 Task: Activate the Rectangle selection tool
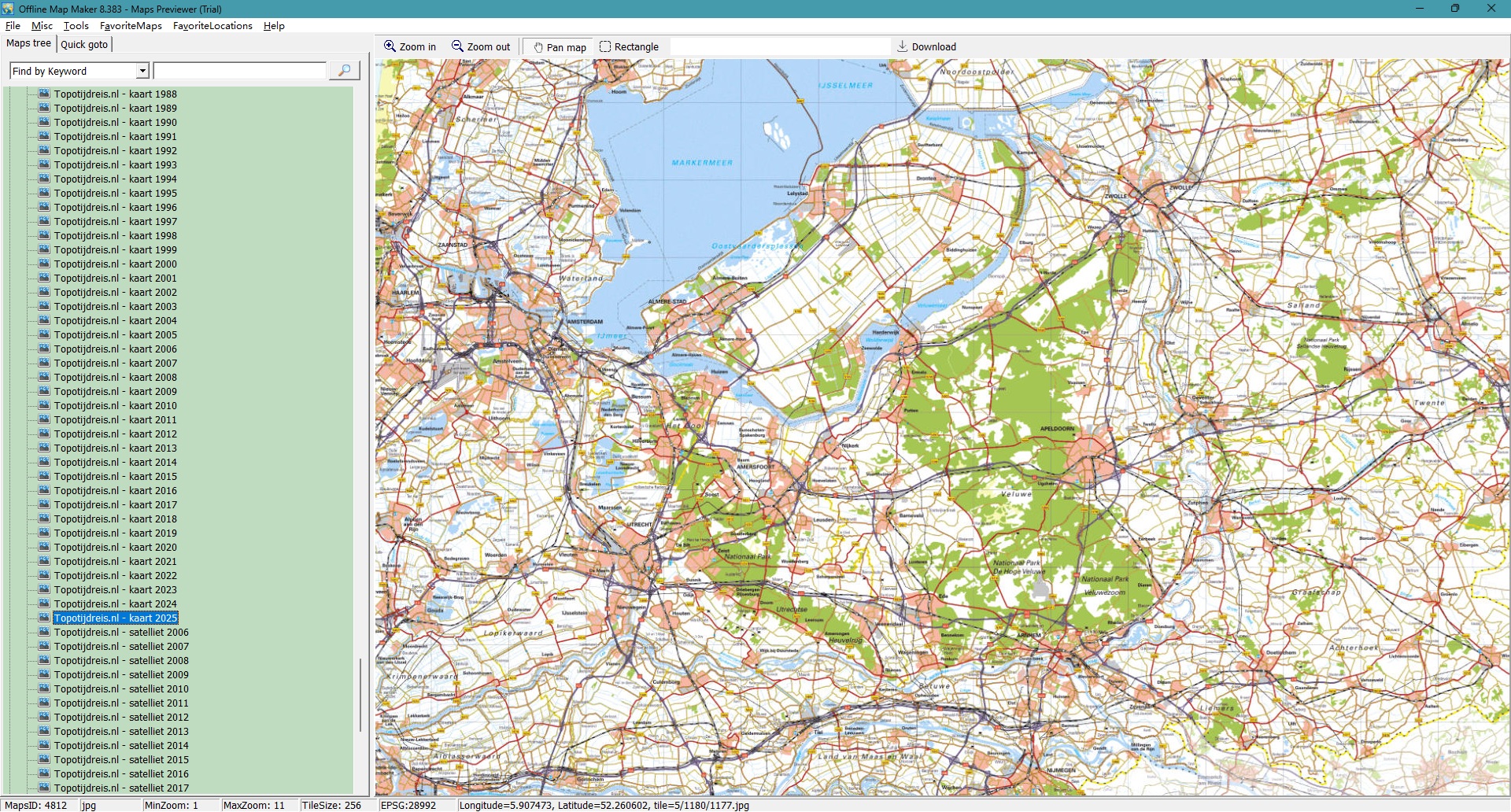[x=605, y=46]
